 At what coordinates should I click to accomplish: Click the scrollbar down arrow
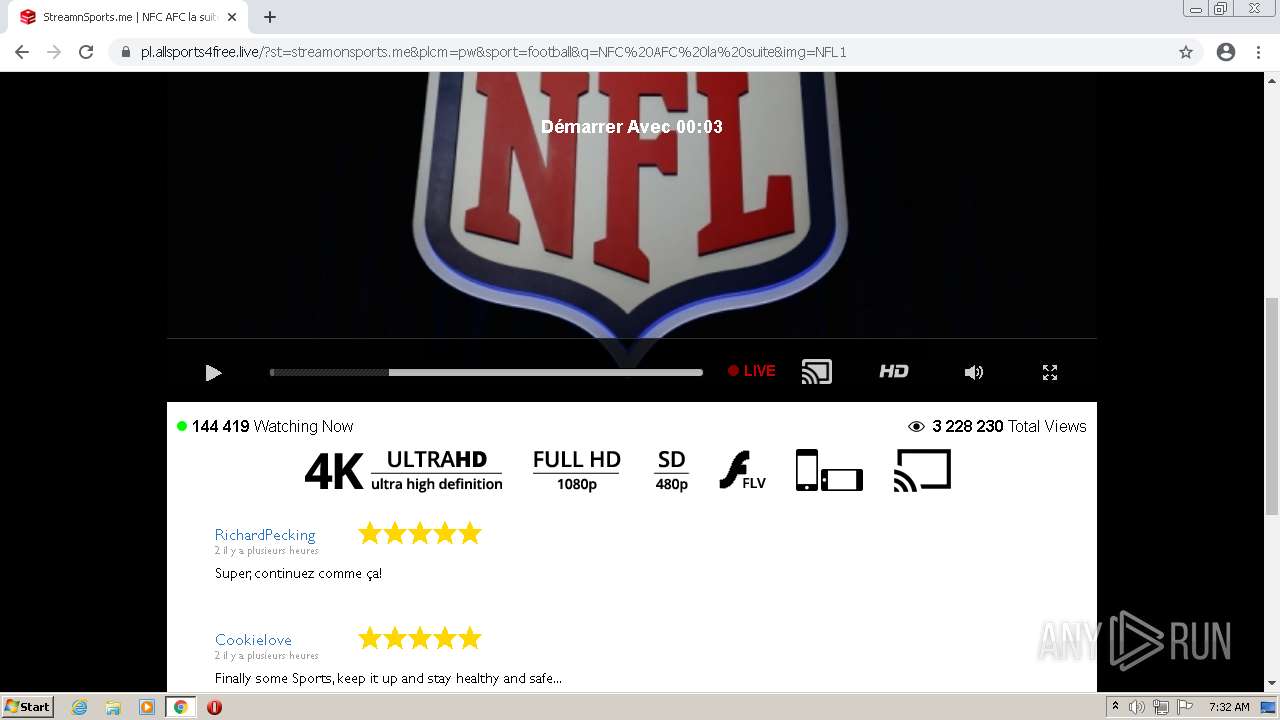click(1272, 684)
